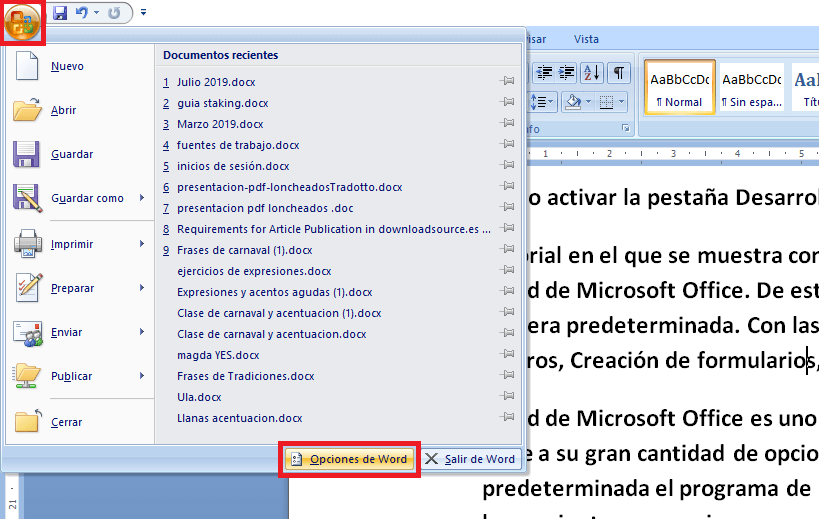Open Requirements for Article Publication recent file
This screenshot has width=819, height=519.
334,229
